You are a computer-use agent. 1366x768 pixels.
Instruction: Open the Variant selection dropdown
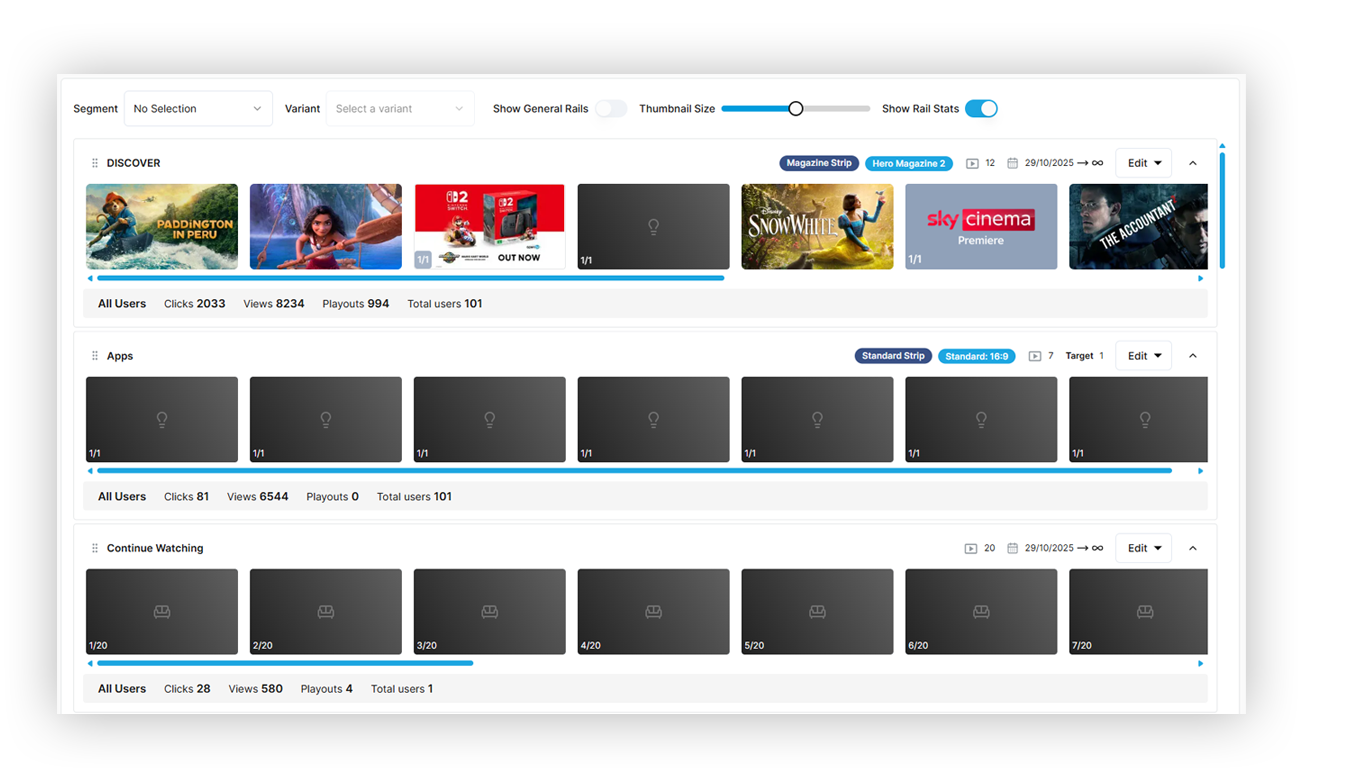click(400, 109)
